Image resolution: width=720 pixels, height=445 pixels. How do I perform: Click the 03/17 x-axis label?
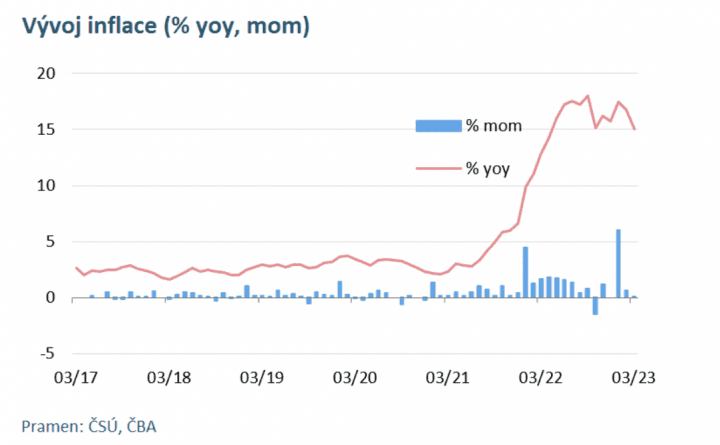[x=76, y=377]
